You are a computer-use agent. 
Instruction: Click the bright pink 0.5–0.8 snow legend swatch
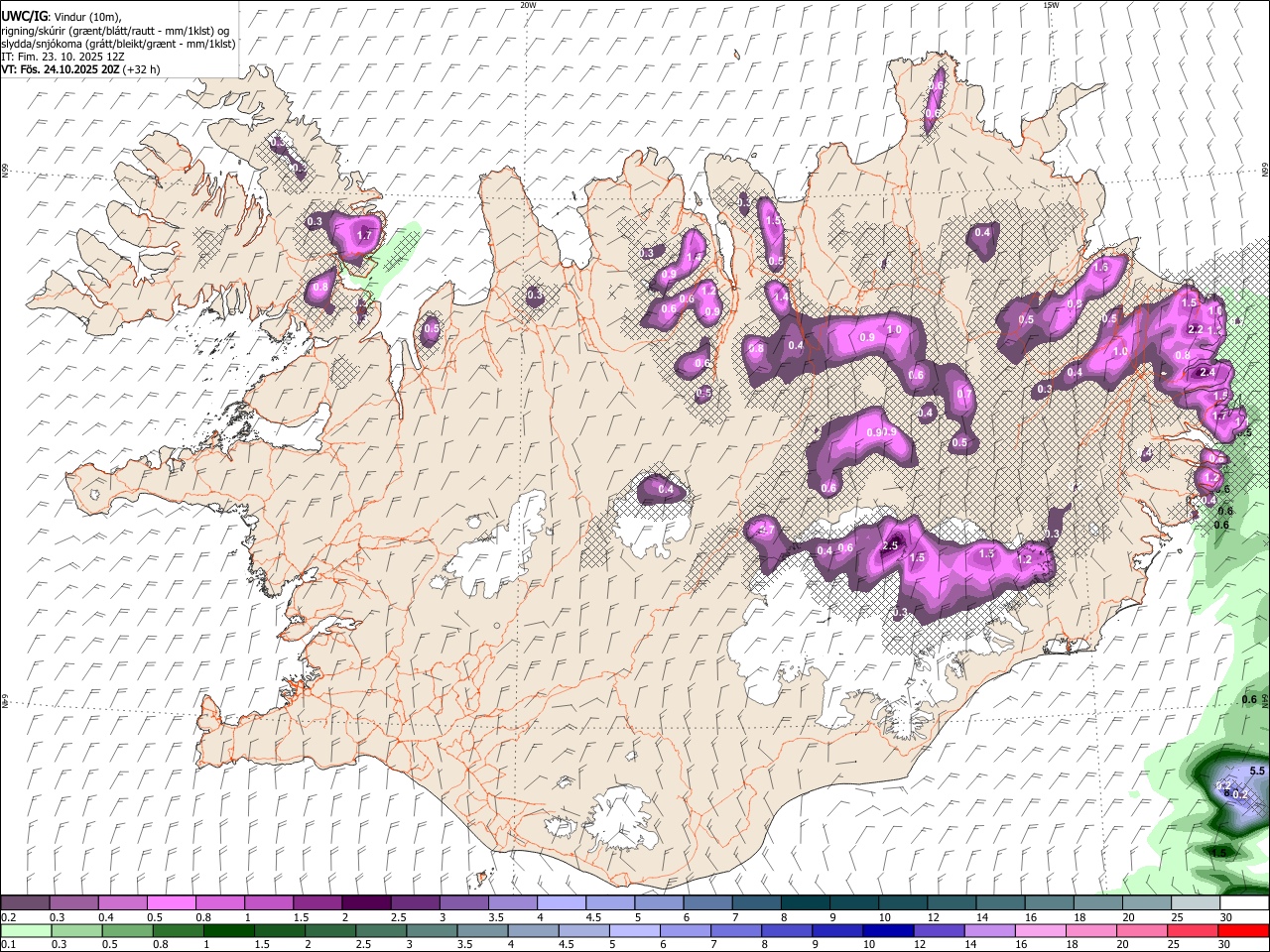click(x=172, y=903)
